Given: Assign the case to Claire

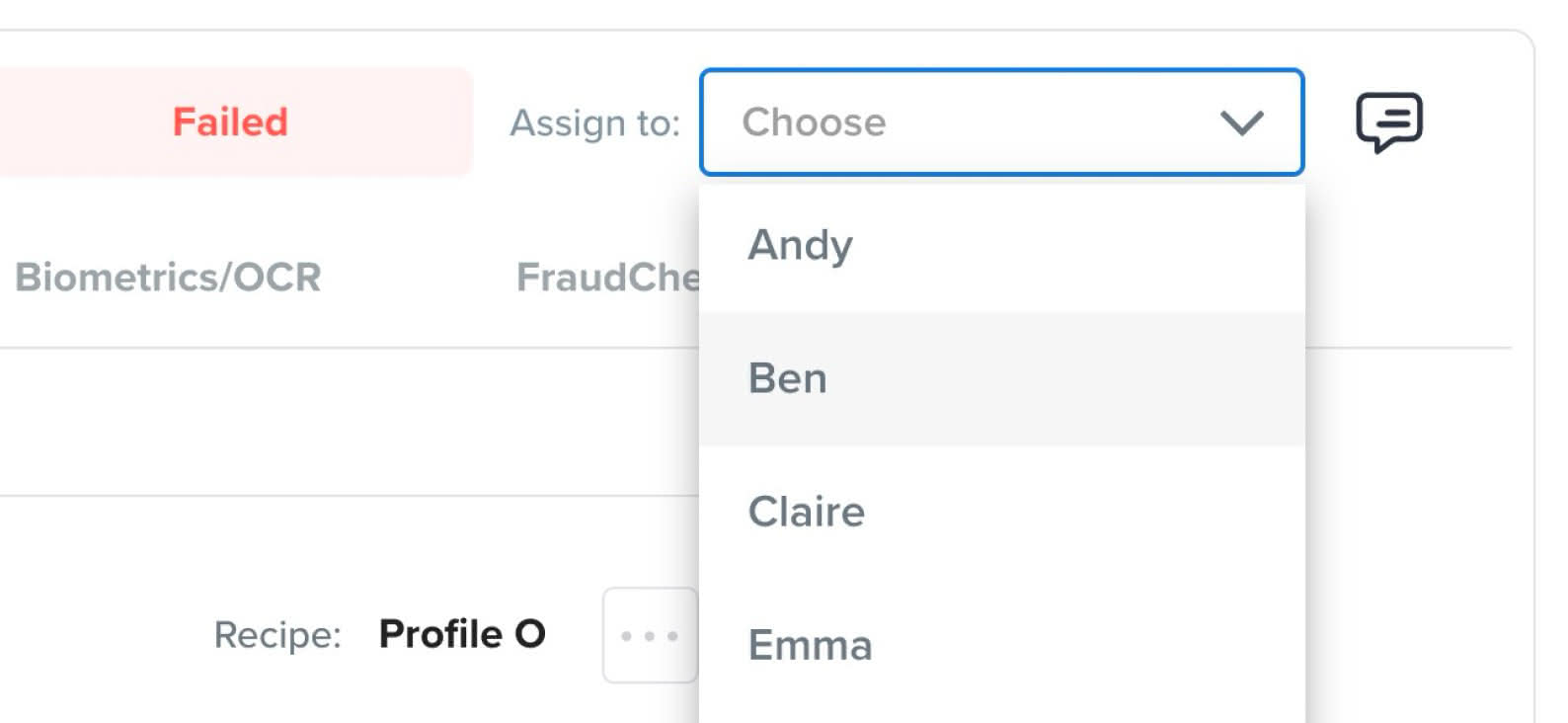Looking at the screenshot, I should tap(1001, 512).
